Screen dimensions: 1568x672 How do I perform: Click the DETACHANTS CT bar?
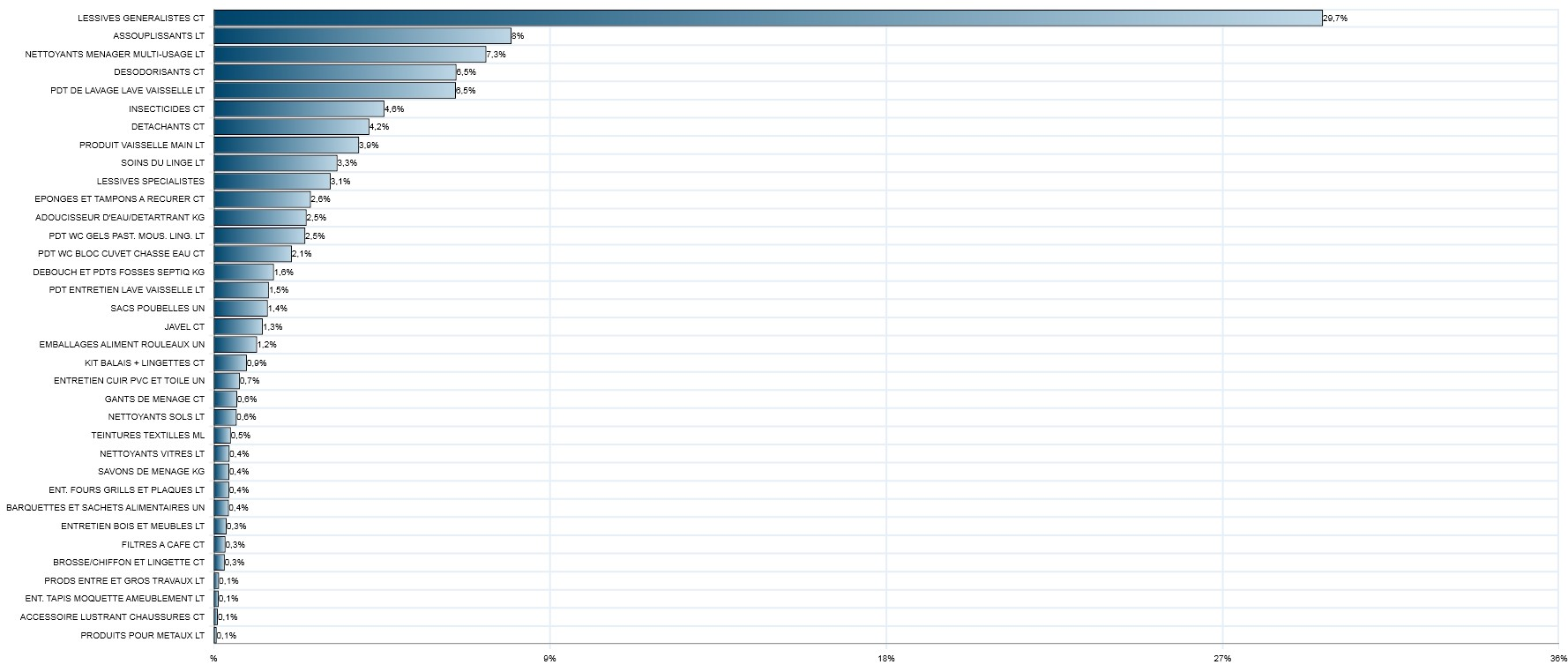291,127
